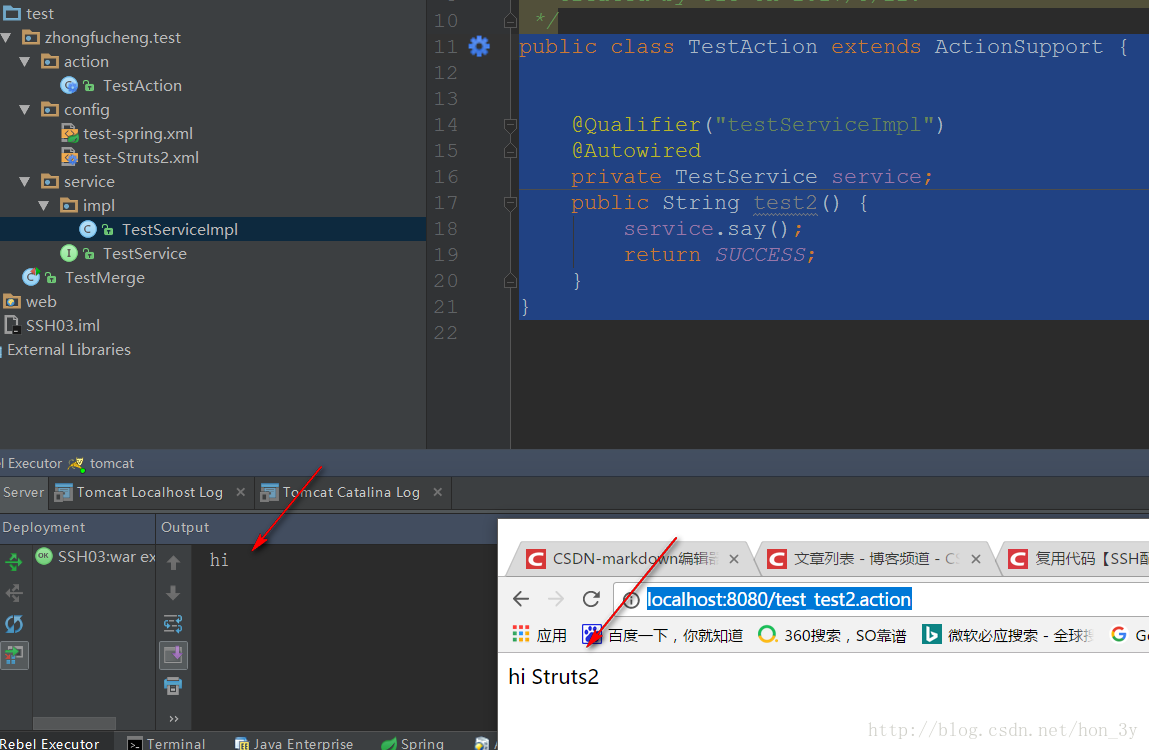The height and width of the screenshot is (750, 1149).
Task: Click the web folder icon
Action: pos(12,301)
